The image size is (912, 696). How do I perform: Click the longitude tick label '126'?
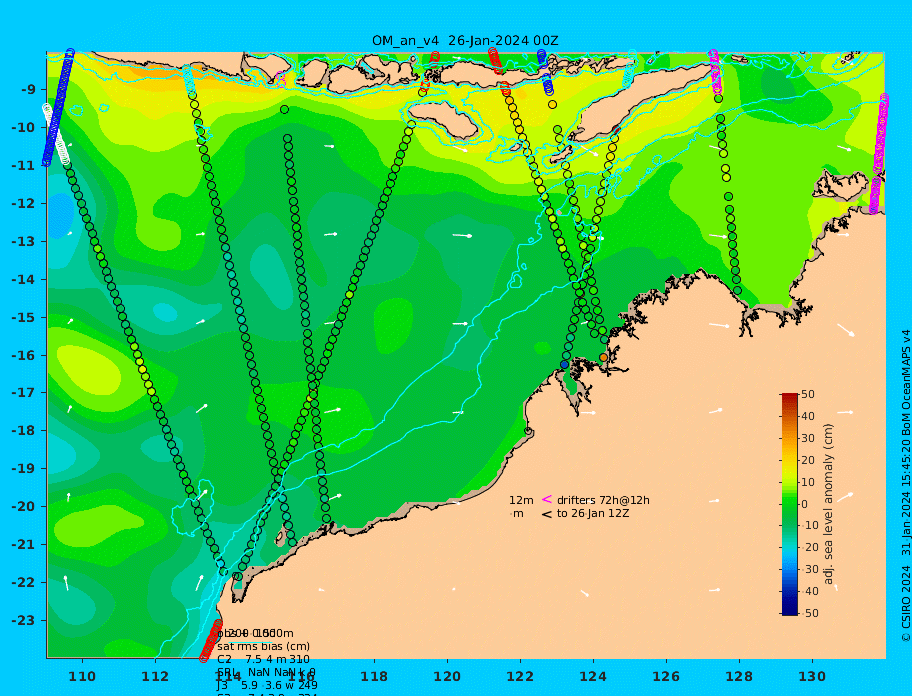point(666,676)
